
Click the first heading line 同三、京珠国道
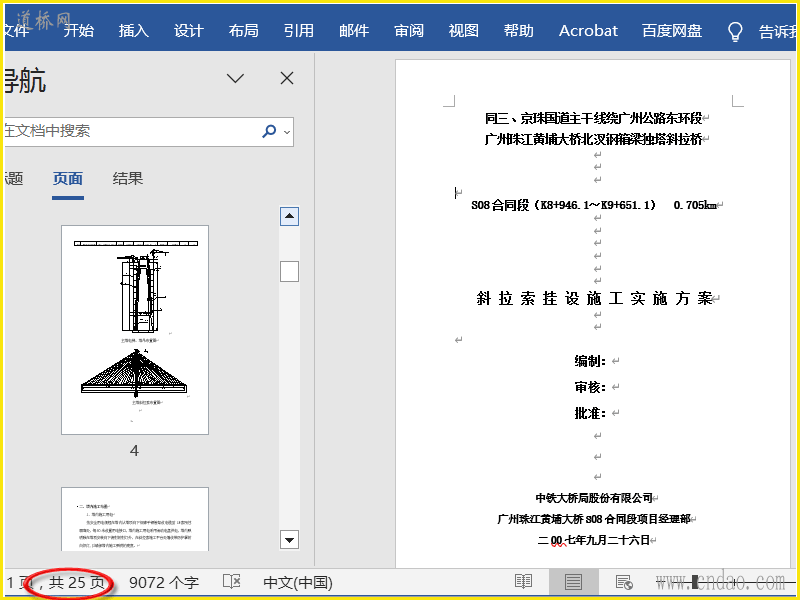coord(594,118)
